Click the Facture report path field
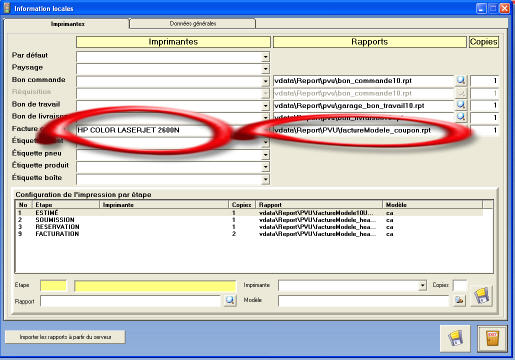515x360 pixels. click(363, 130)
